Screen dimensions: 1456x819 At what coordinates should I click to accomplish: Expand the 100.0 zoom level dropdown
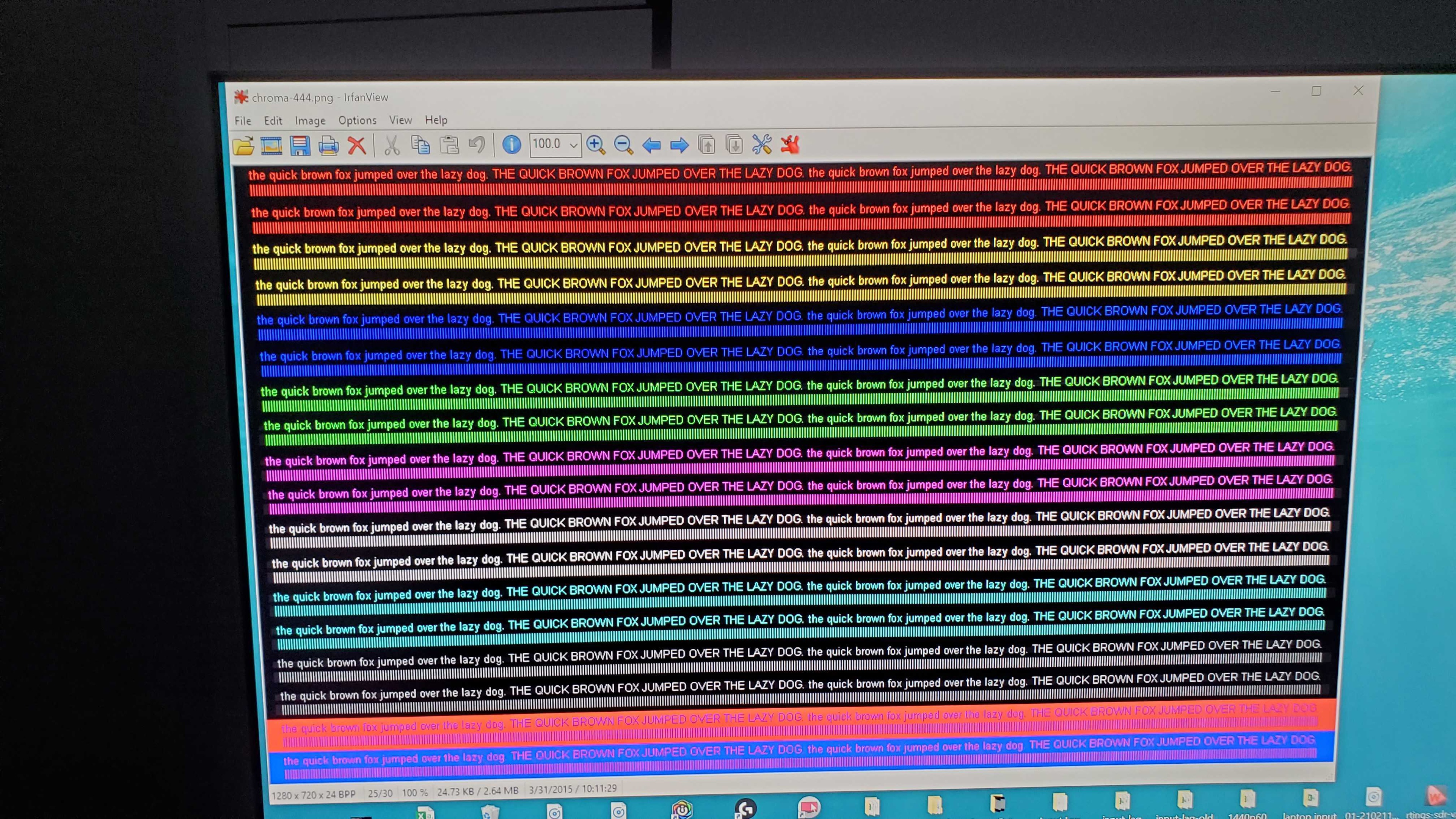click(x=573, y=145)
